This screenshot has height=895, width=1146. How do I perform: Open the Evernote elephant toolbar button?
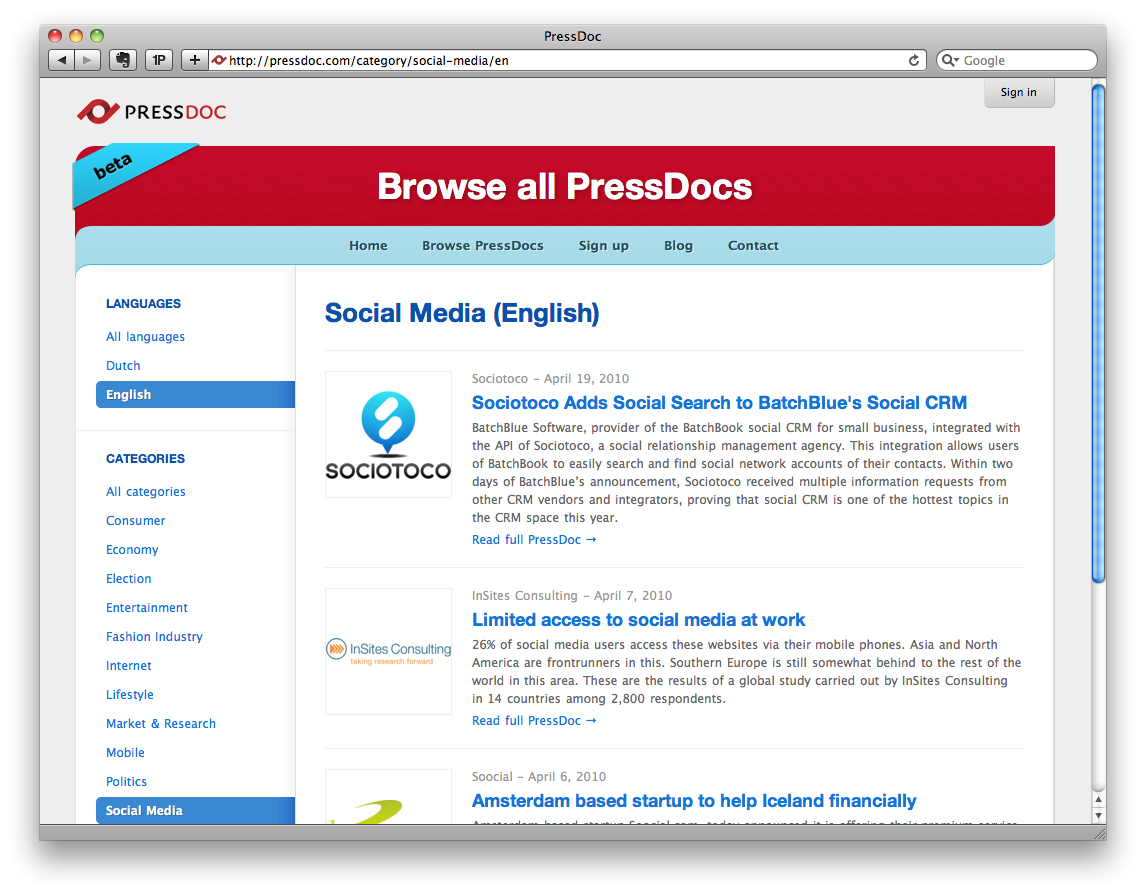click(x=123, y=60)
